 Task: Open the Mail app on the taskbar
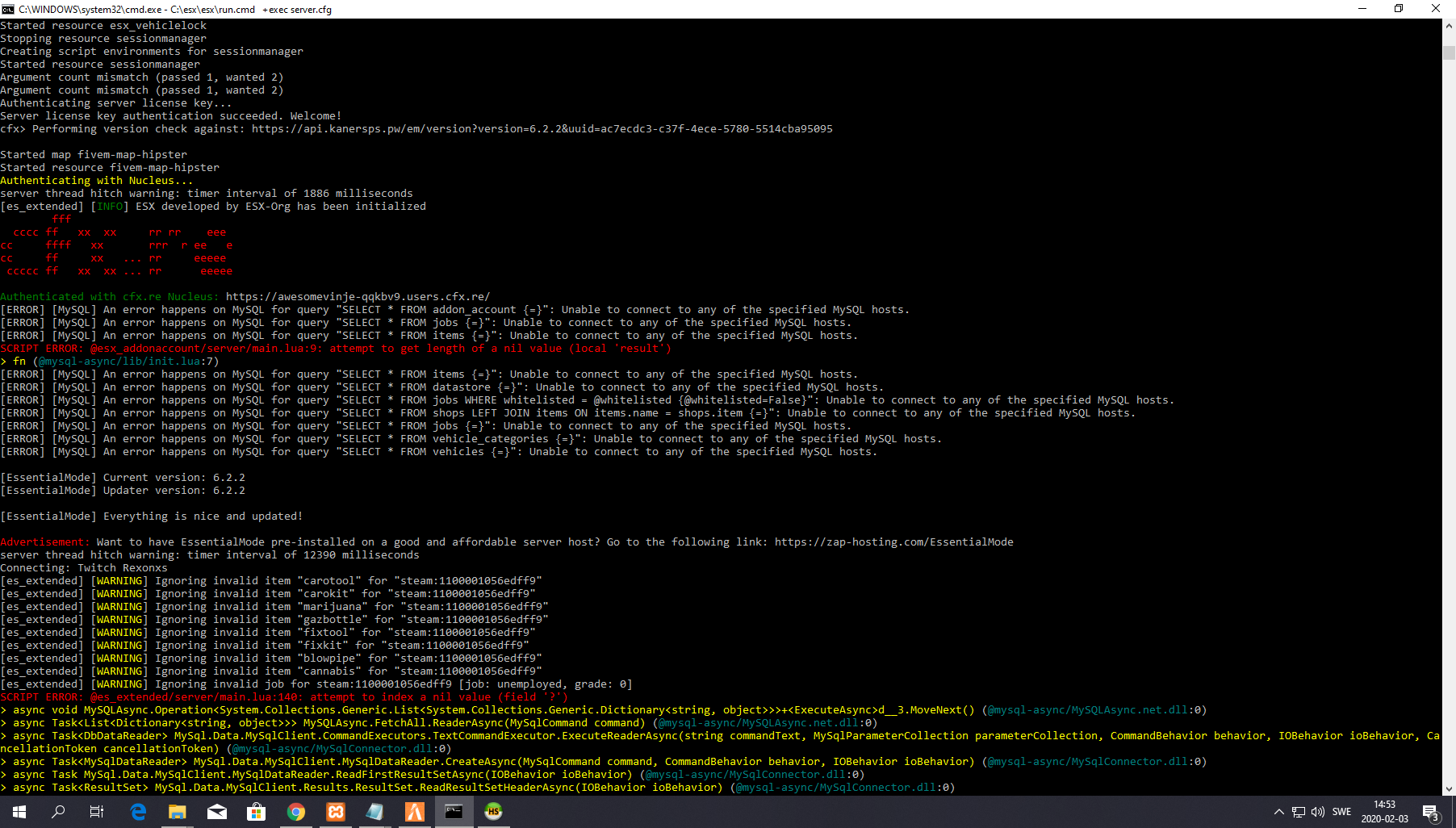pyautogui.click(x=217, y=812)
